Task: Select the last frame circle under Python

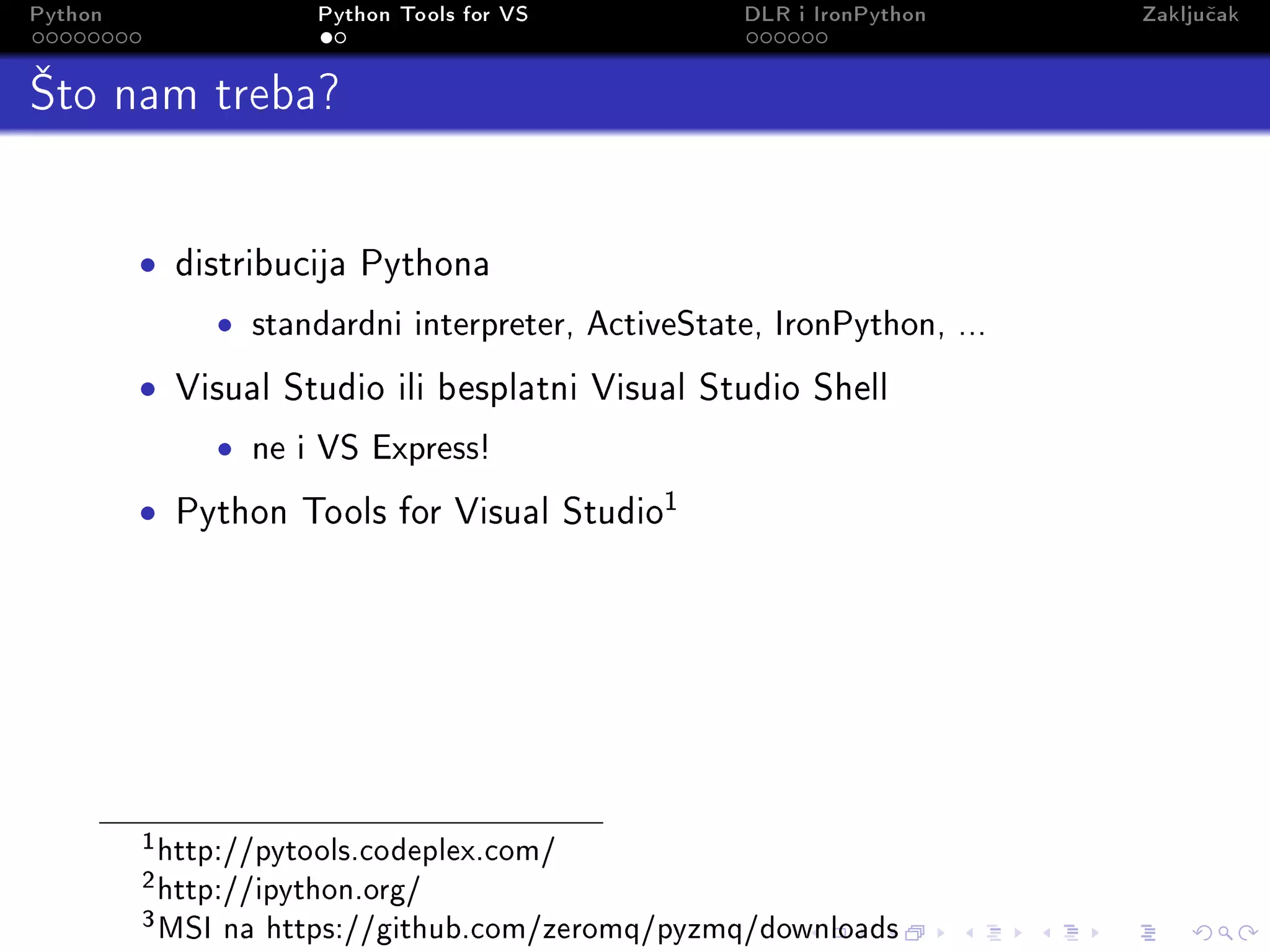Action: (135, 38)
